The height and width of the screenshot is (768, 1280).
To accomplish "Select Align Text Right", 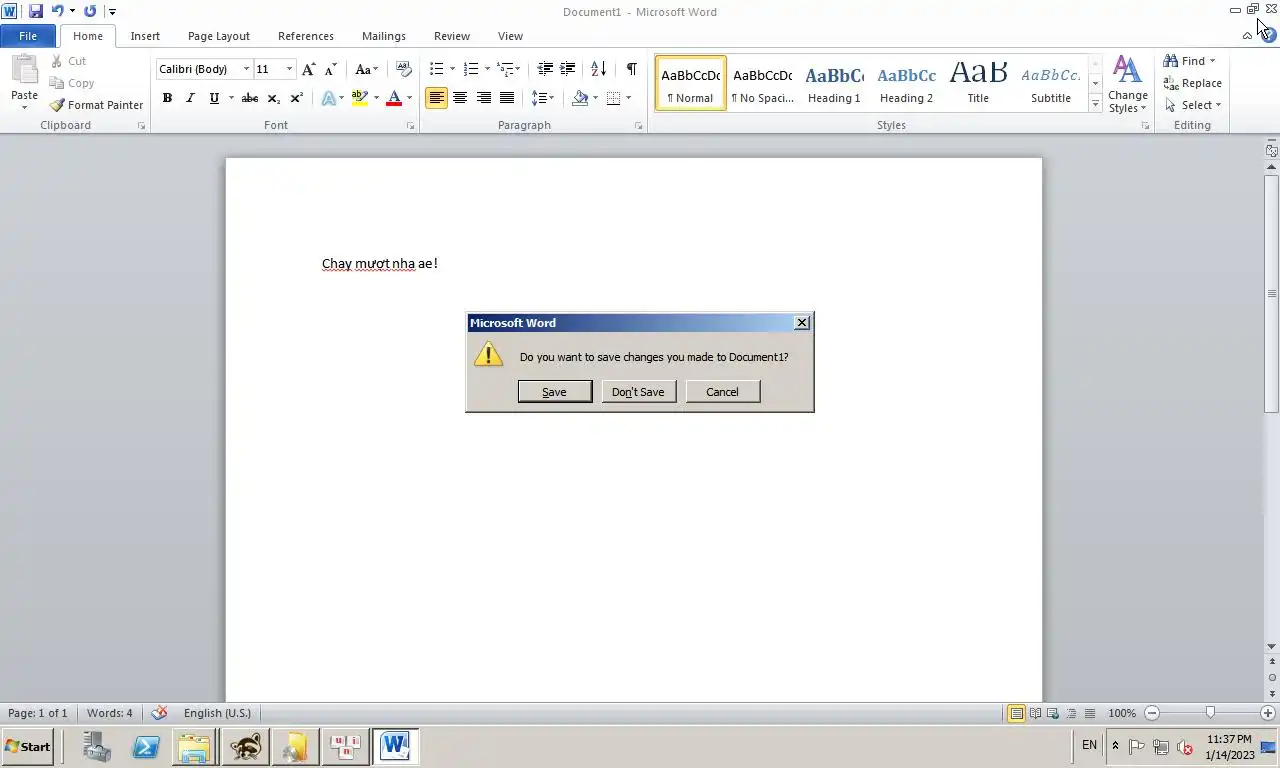I will point(484,98).
